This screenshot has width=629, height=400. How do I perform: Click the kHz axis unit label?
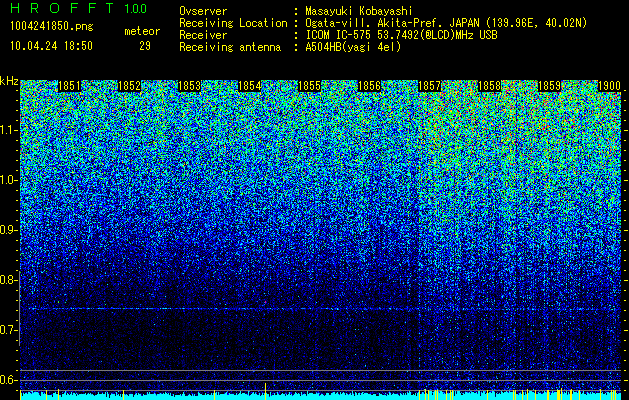pyautogui.click(x=9, y=81)
